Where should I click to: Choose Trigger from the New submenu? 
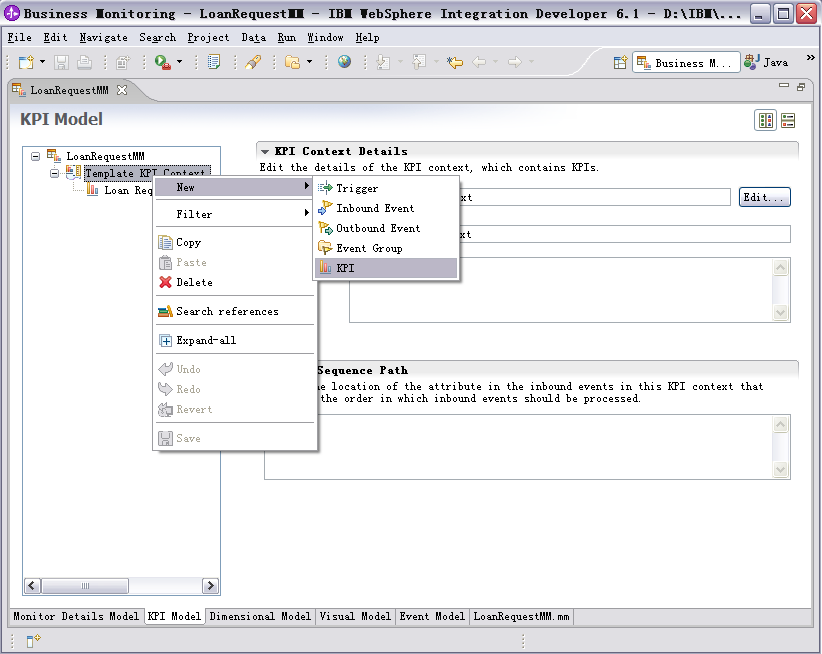click(386, 188)
